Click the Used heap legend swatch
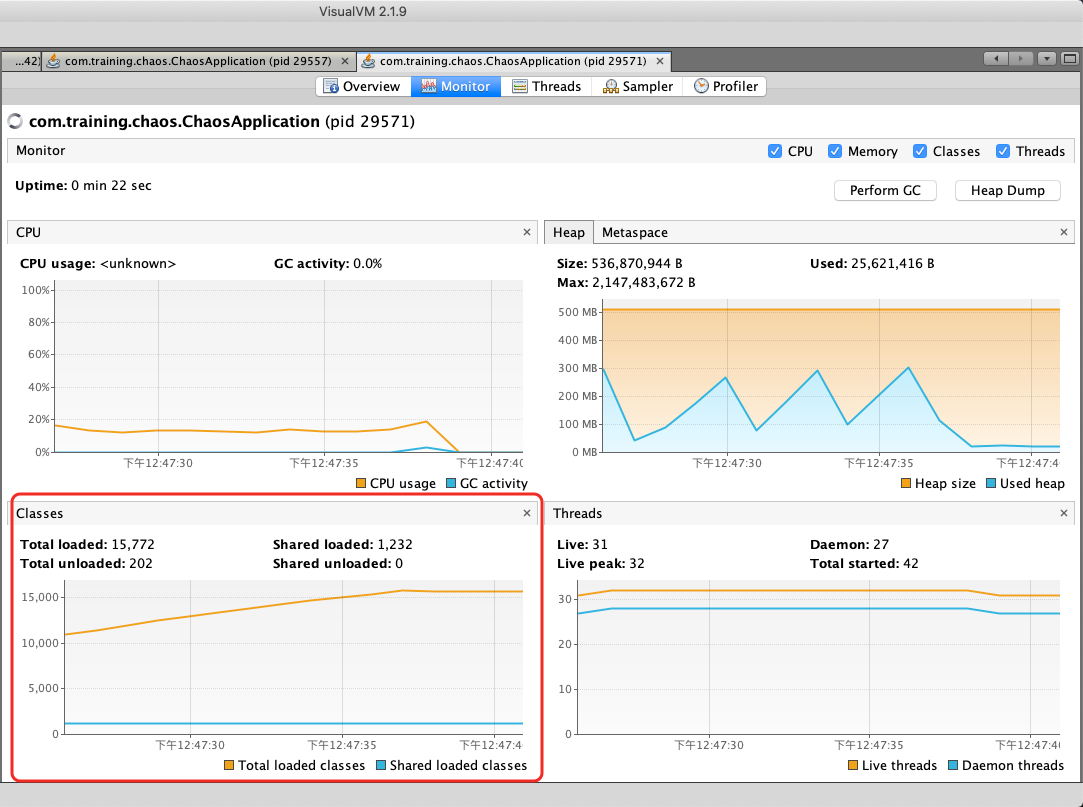 click(x=991, y=483)
